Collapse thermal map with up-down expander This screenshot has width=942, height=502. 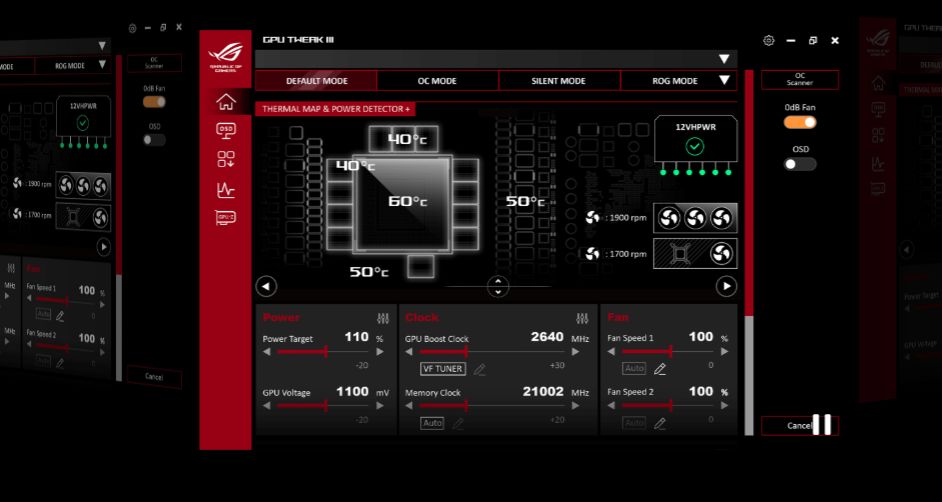pyautogui.click(x=498, y=286)
